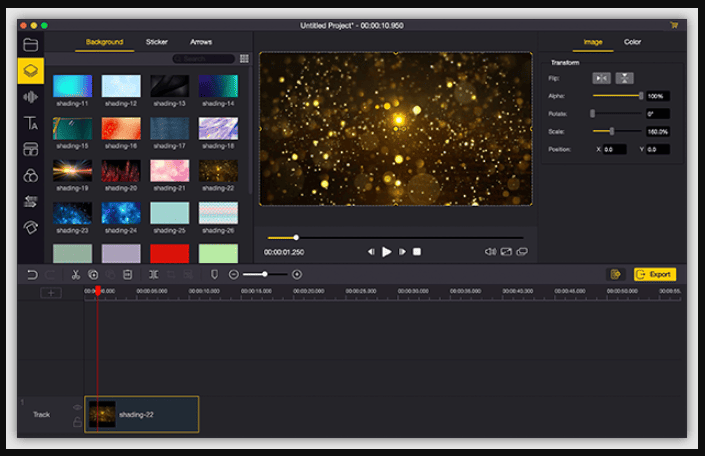Zoom in timeline with the plus icon
Viewport: 705px width, 456px height.
pos(297,274)
